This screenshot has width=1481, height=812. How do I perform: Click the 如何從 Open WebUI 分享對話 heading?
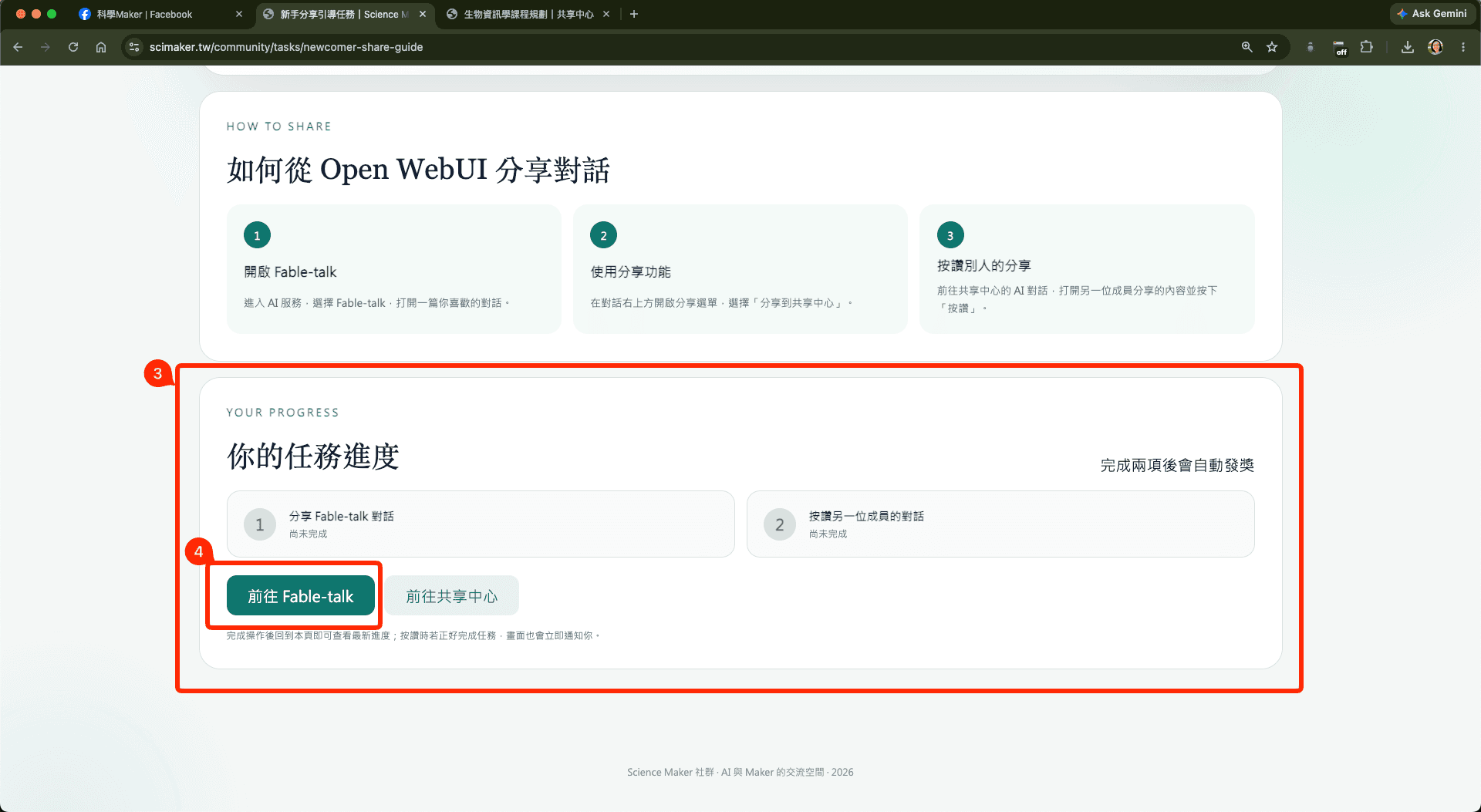[x=418, y=170]
